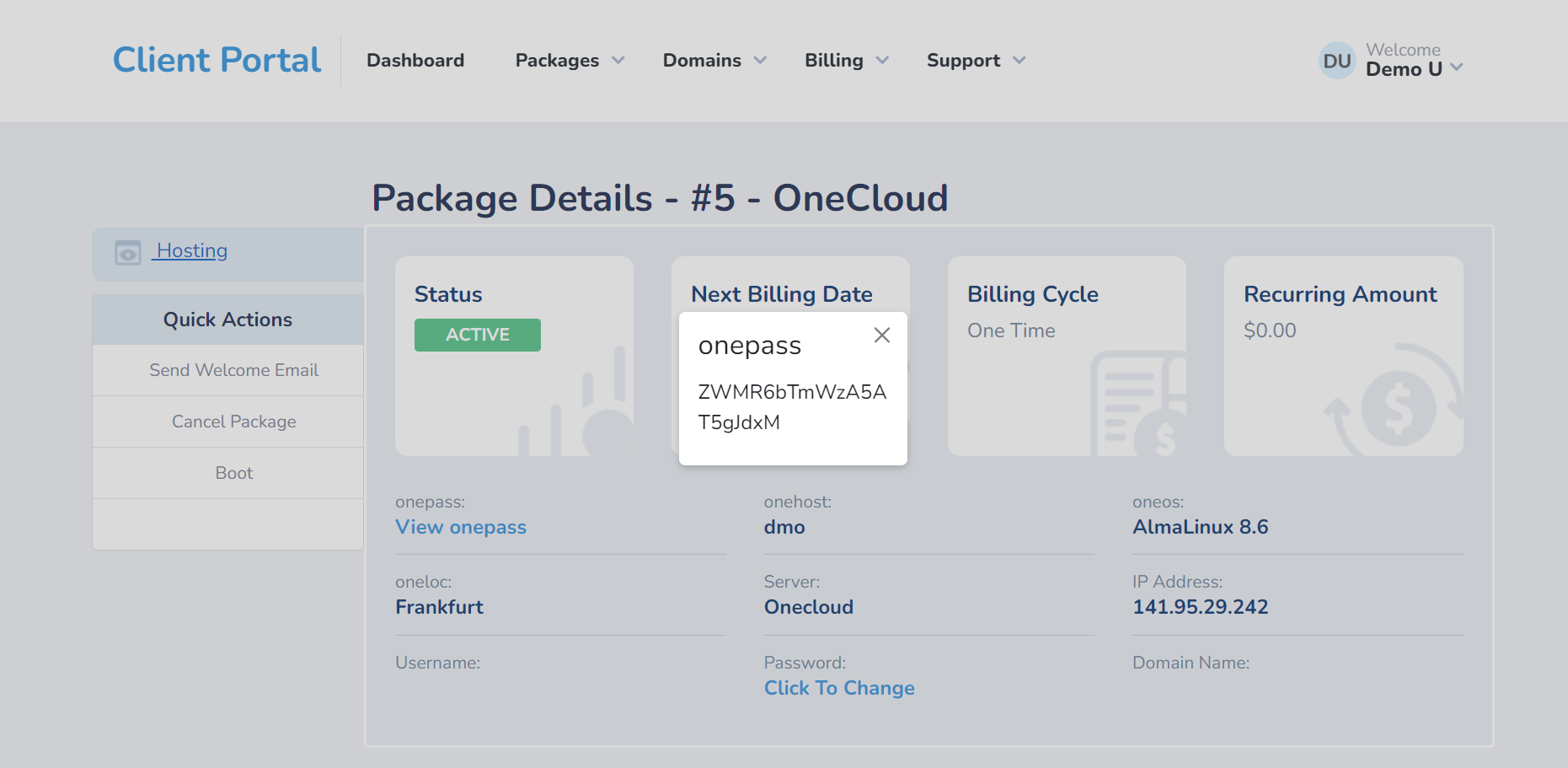This screenshot has height=768, width=1568.
Task: Click the Hosting eye icon in sidebar
Action: point(128,252)
